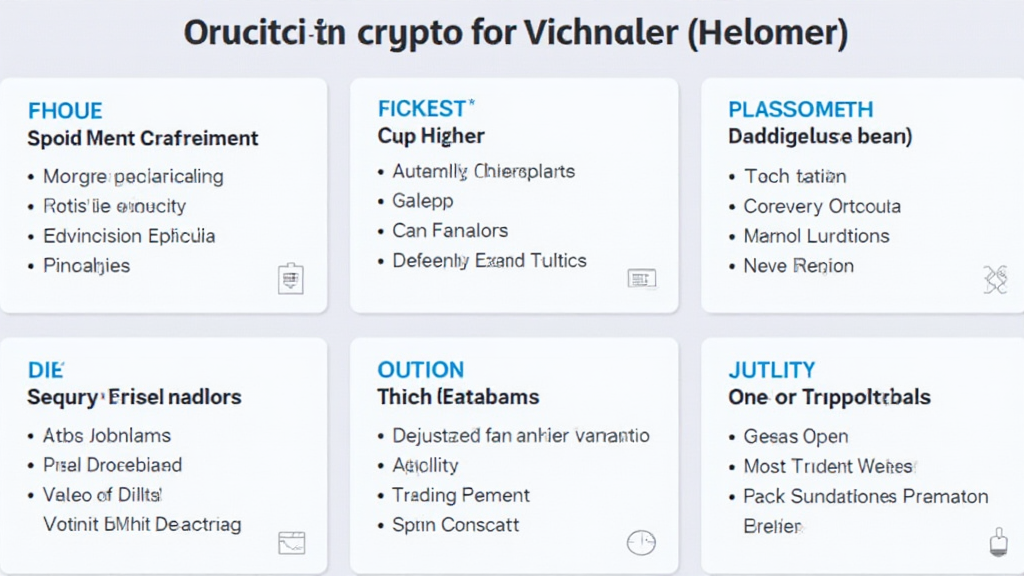Screen dimensions: 1024x576
Task: Open the OUTION card heading
Action: click(x=420, y=370)
